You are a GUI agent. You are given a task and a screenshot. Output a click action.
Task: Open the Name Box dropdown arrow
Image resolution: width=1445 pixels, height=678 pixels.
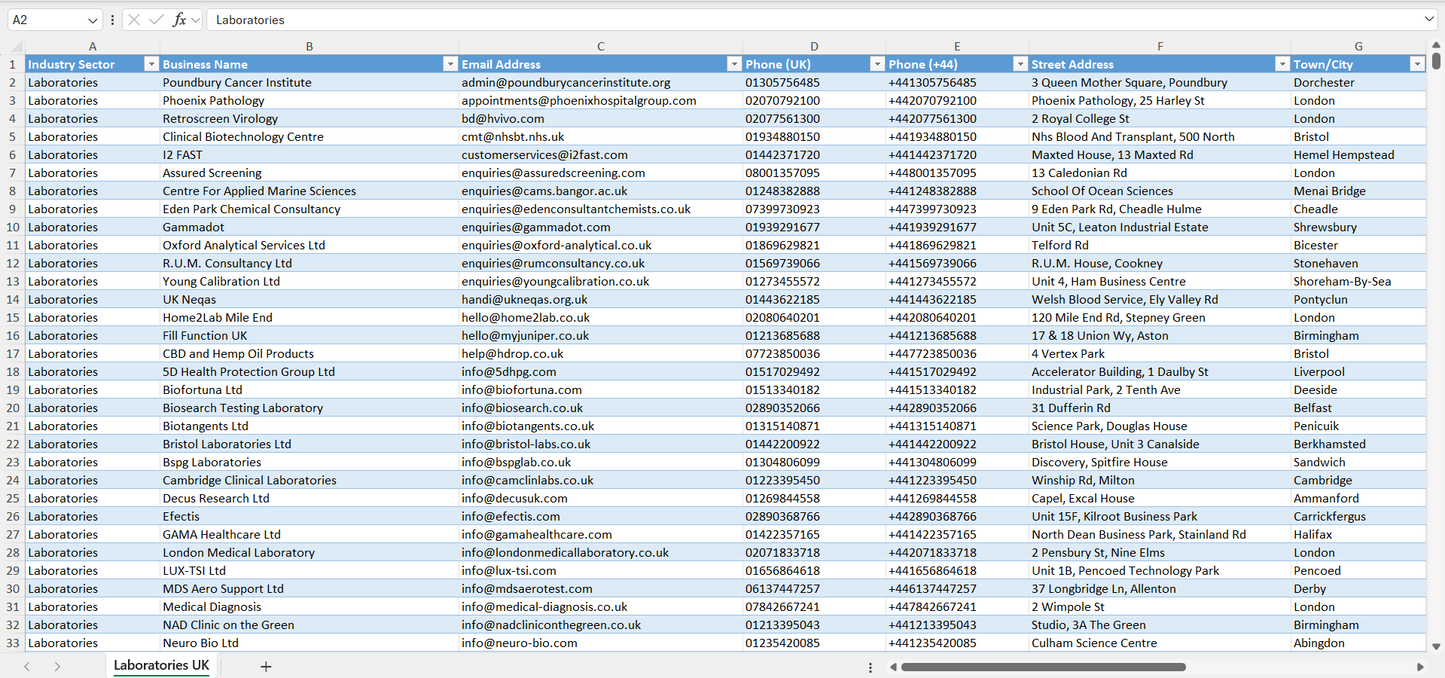click(93, 20)
